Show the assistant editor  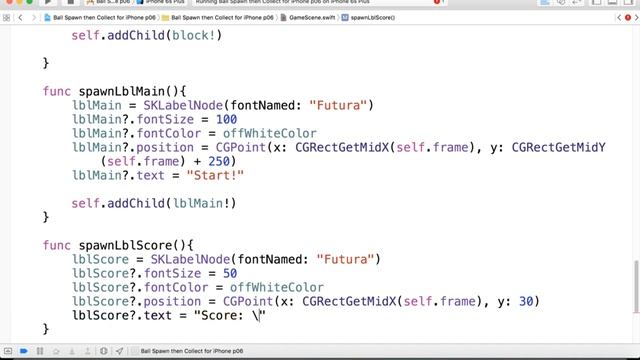tap(561, 2)
